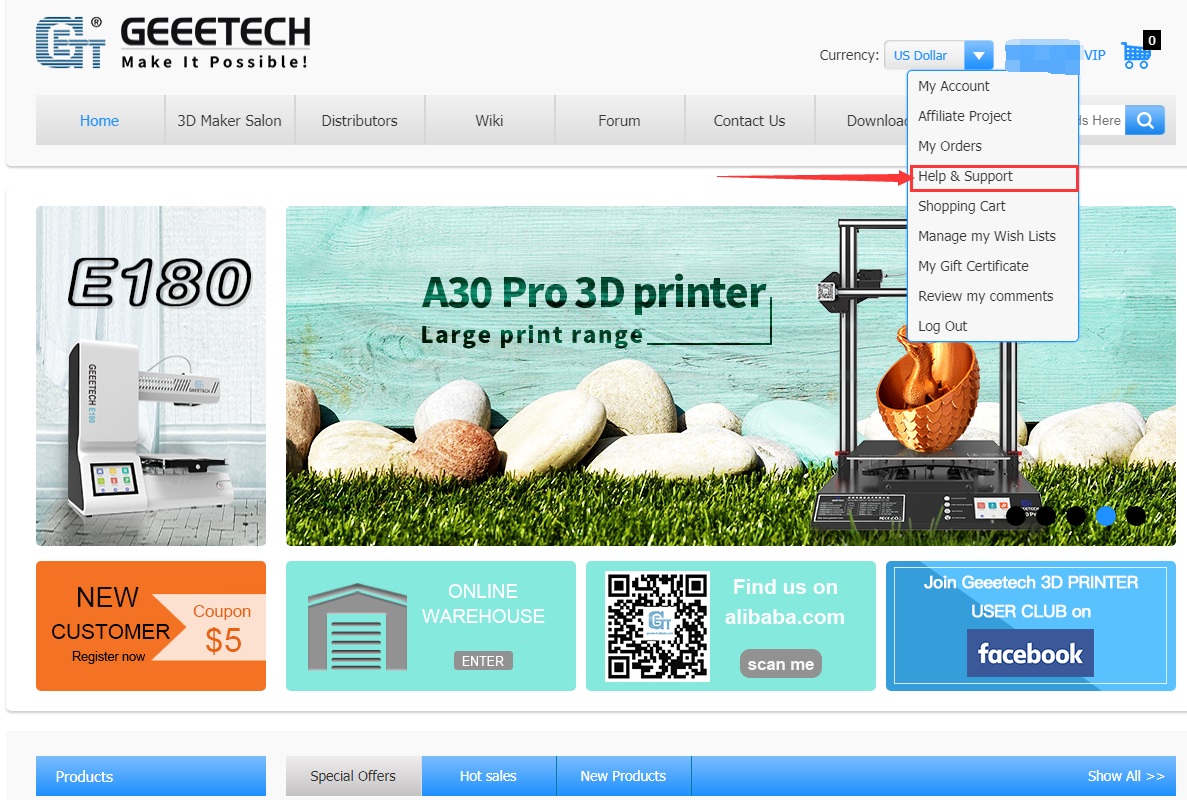The width and height of the screenshot is (1187, 800).
Task: Go to the Home nav tab
Action: pos(100,120)
